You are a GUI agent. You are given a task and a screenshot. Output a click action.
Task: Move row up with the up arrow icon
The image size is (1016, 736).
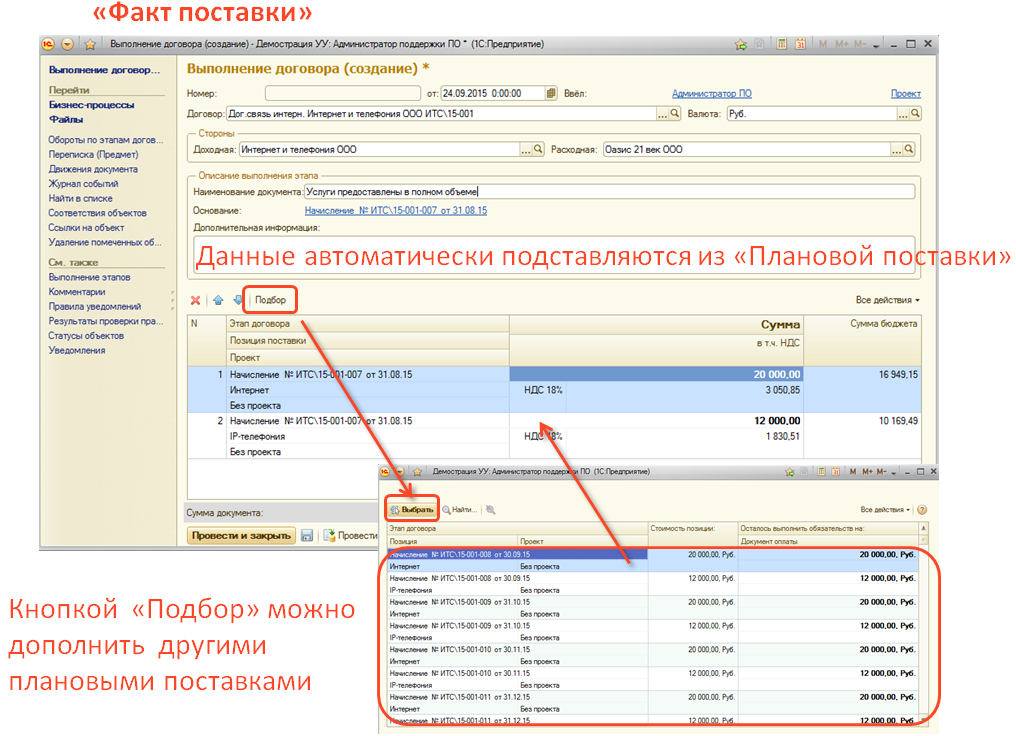click(x=217, y=300)
